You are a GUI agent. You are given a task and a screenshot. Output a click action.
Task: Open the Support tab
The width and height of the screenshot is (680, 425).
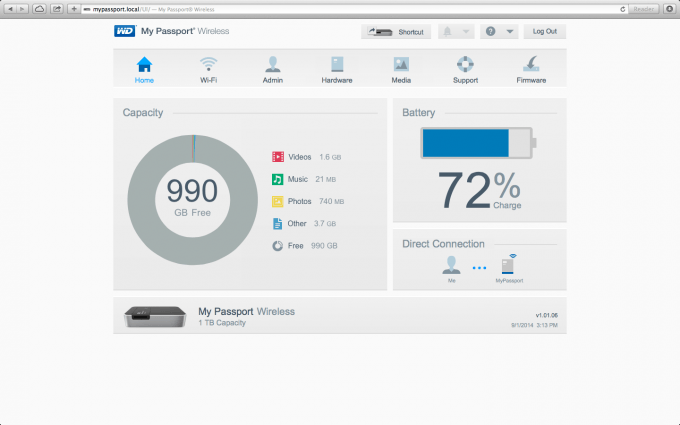pyautogui.click(x=465, y=69)
